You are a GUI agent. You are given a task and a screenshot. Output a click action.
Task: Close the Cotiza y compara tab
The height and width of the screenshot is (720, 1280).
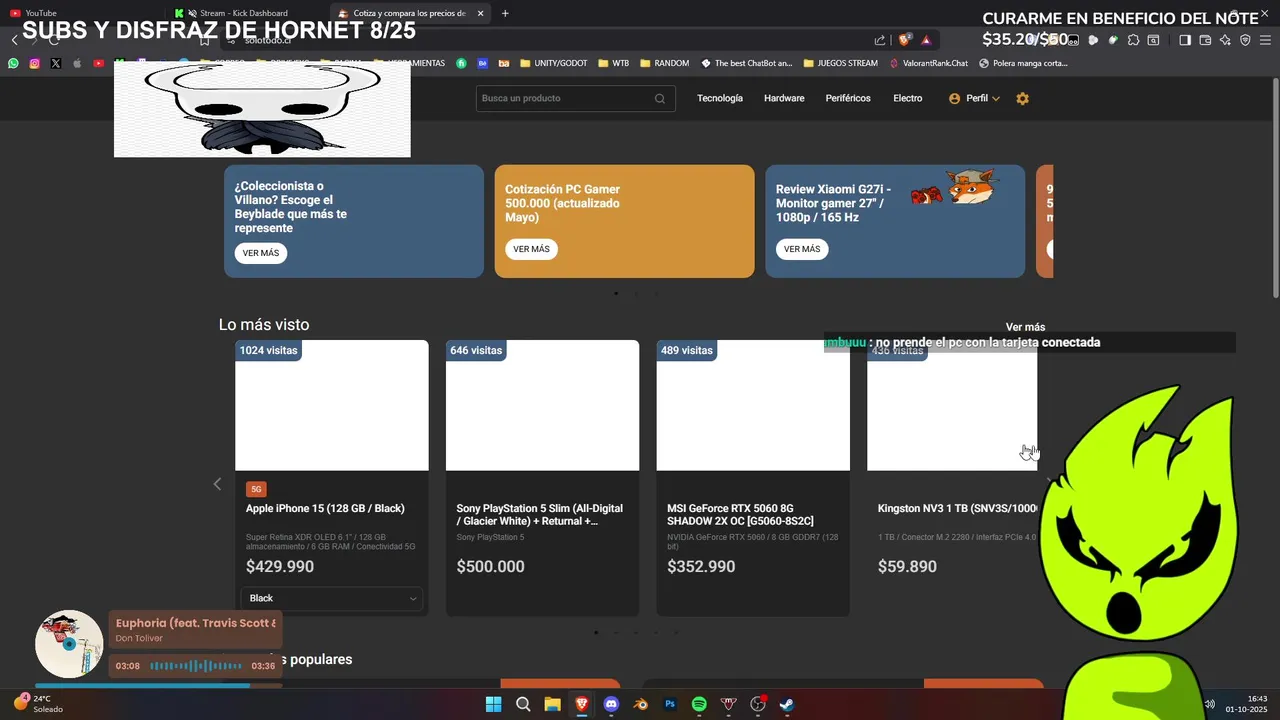481,13
